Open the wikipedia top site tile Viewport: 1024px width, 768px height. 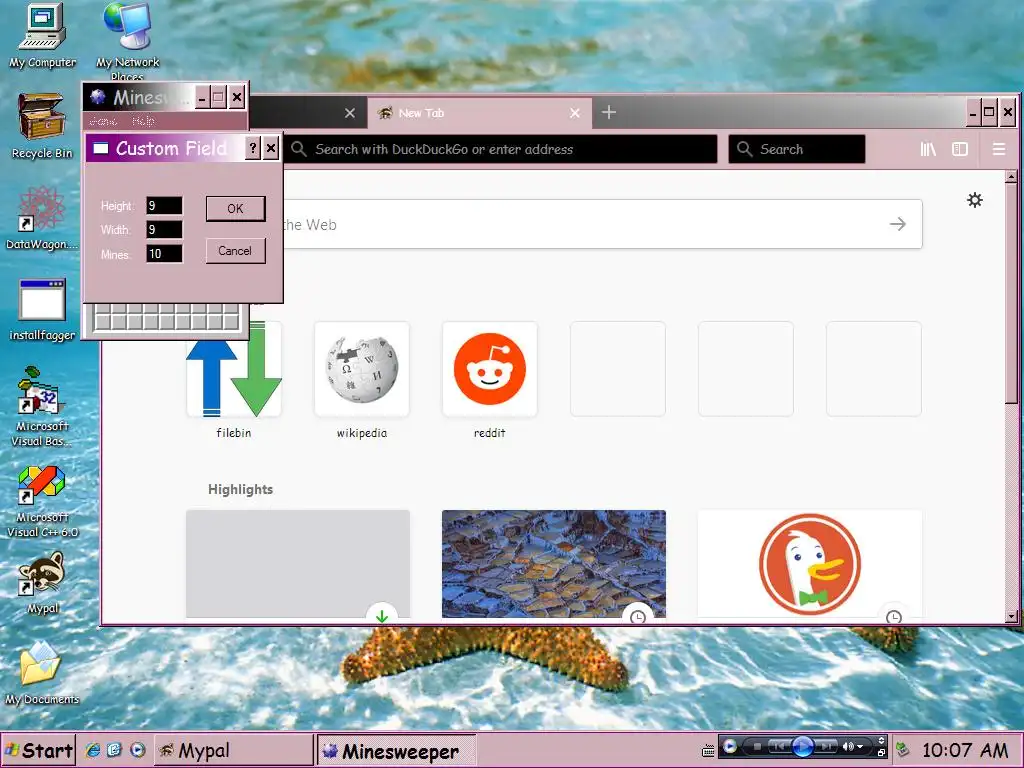pyautogui.click(x=362, y=380)
